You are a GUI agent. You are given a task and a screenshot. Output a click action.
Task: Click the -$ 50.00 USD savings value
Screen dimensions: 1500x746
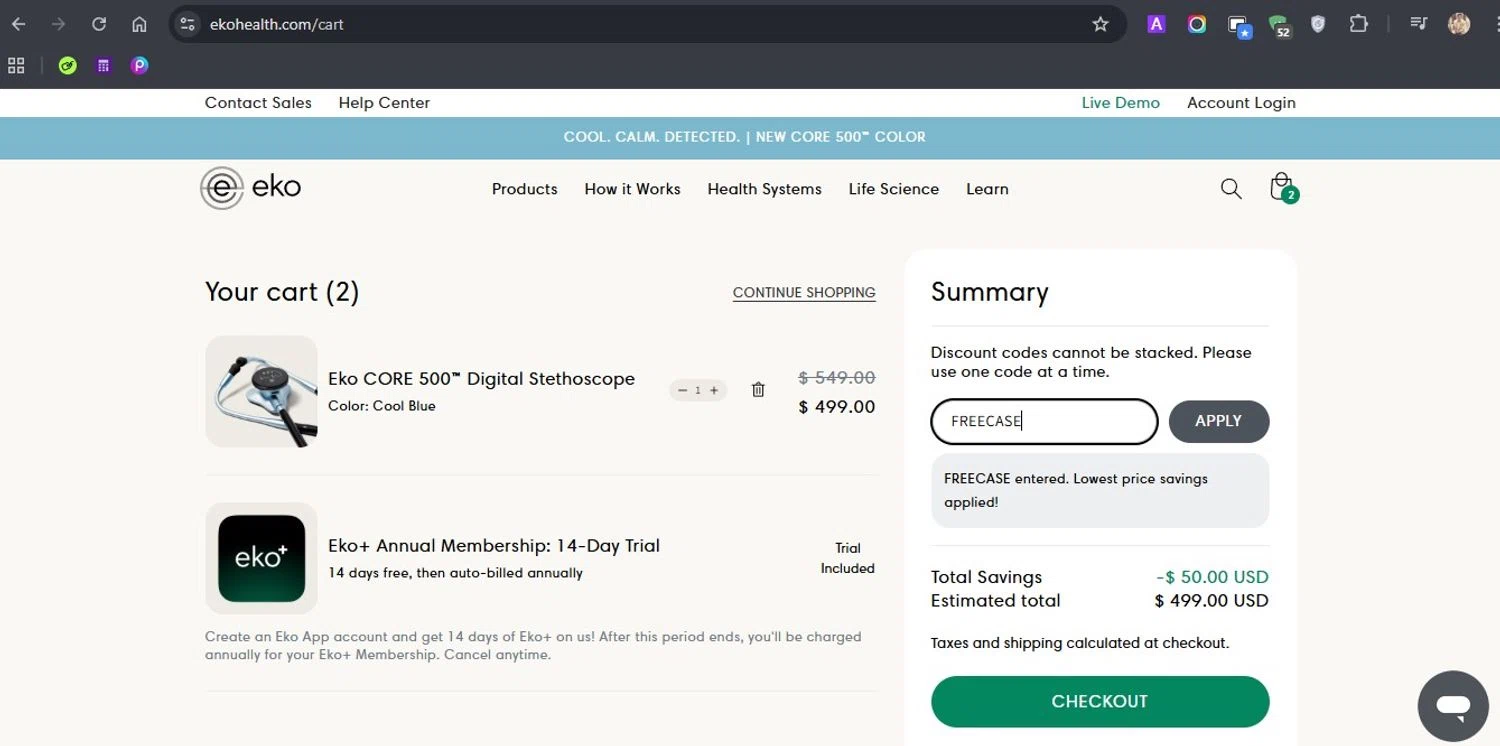tap(1212, 577)
